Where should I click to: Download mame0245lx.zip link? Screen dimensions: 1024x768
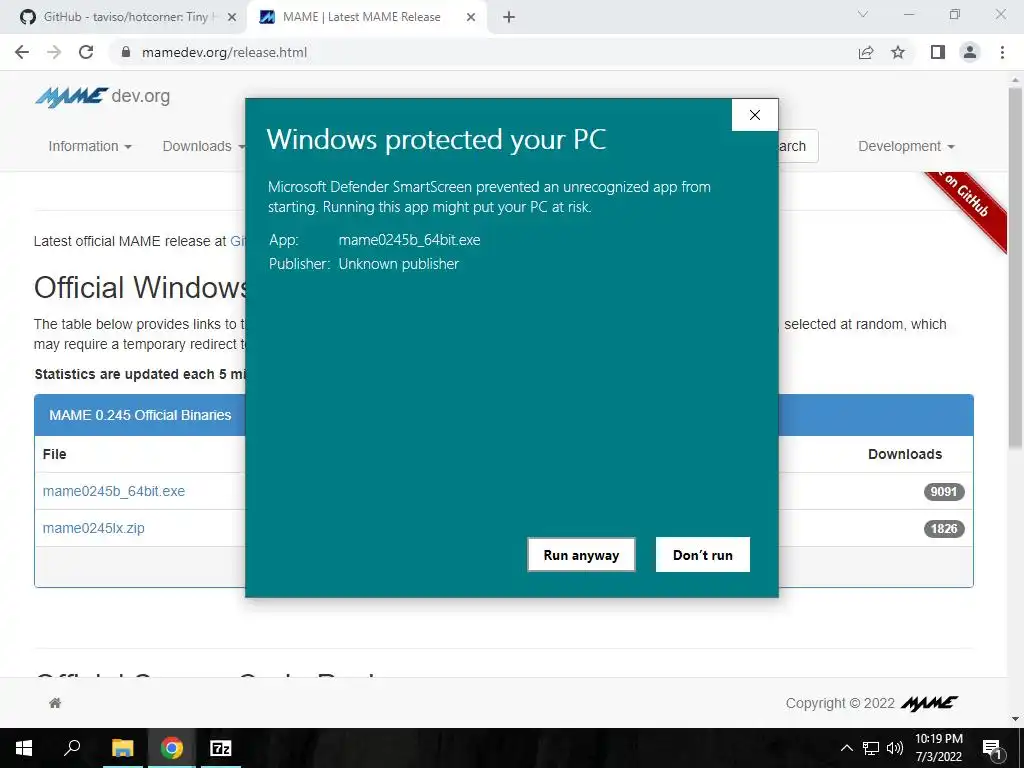pyautogui.click(x=93, y=528)
